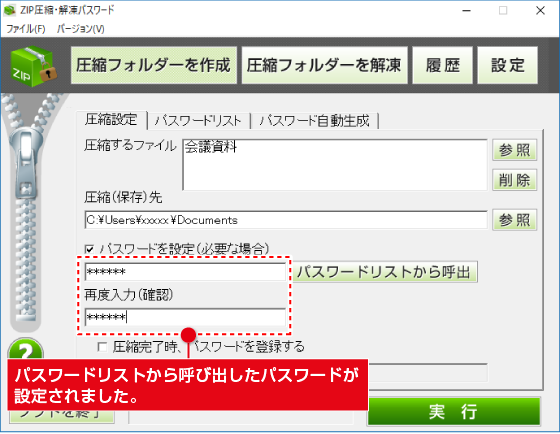Toggle パスワードを設定 checkbox

click(90, 249)
